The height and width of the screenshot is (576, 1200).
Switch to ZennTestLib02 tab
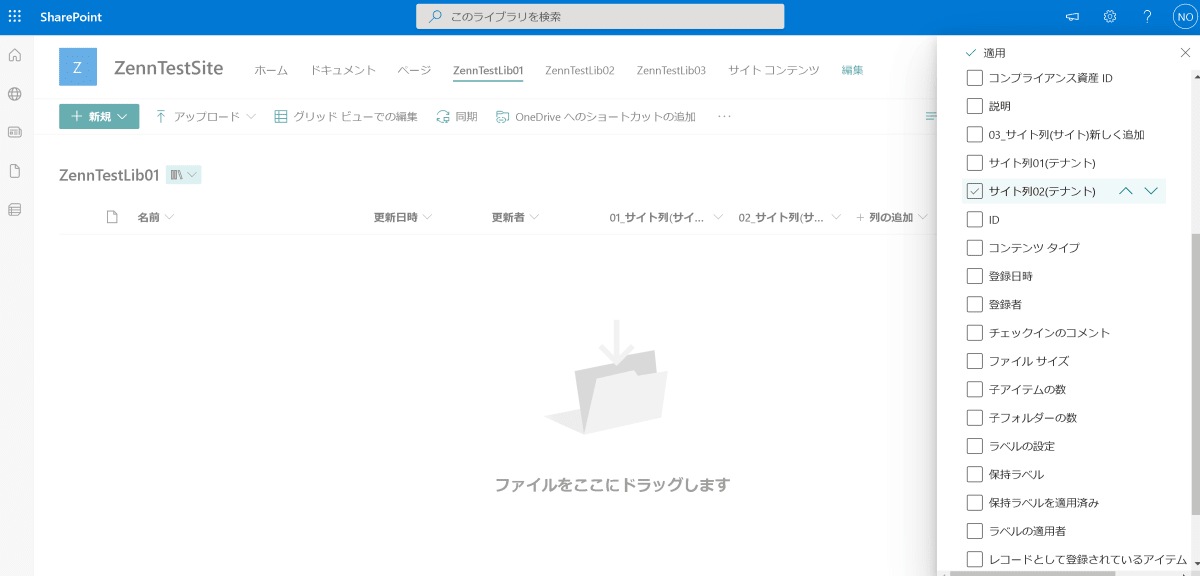click(x=580, y=70)
